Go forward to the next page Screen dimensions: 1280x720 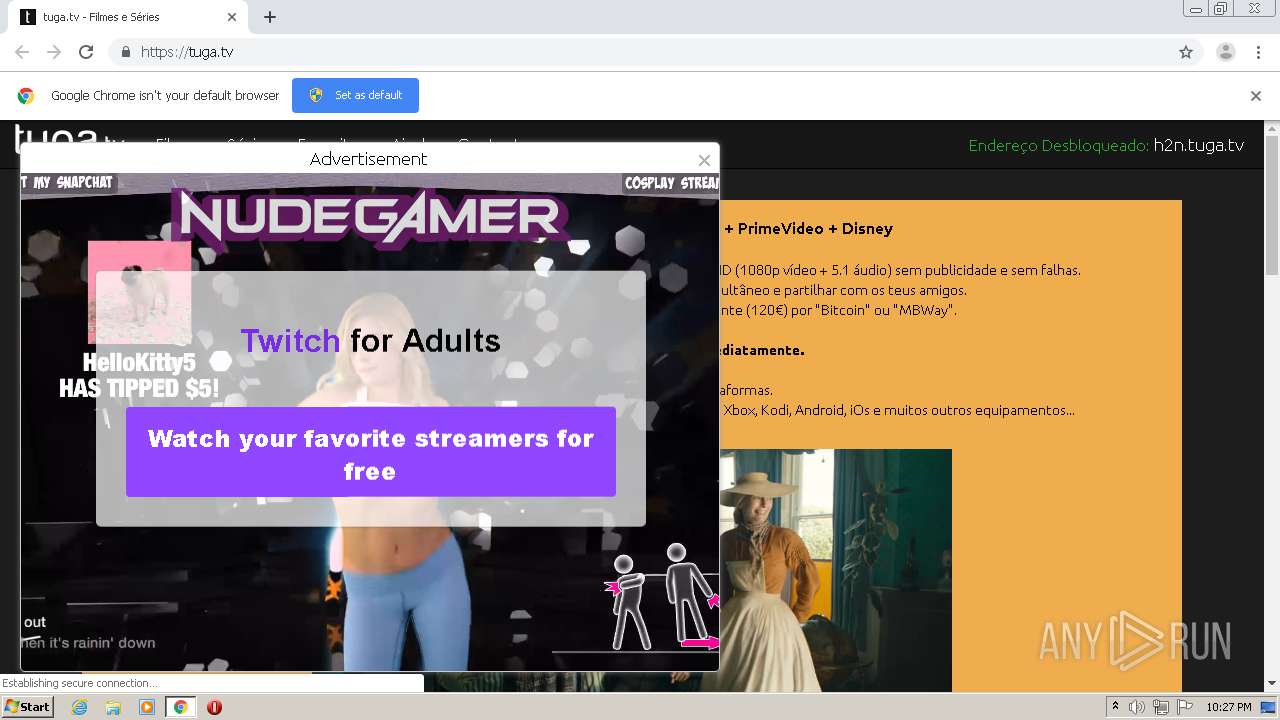pos(54,52)
